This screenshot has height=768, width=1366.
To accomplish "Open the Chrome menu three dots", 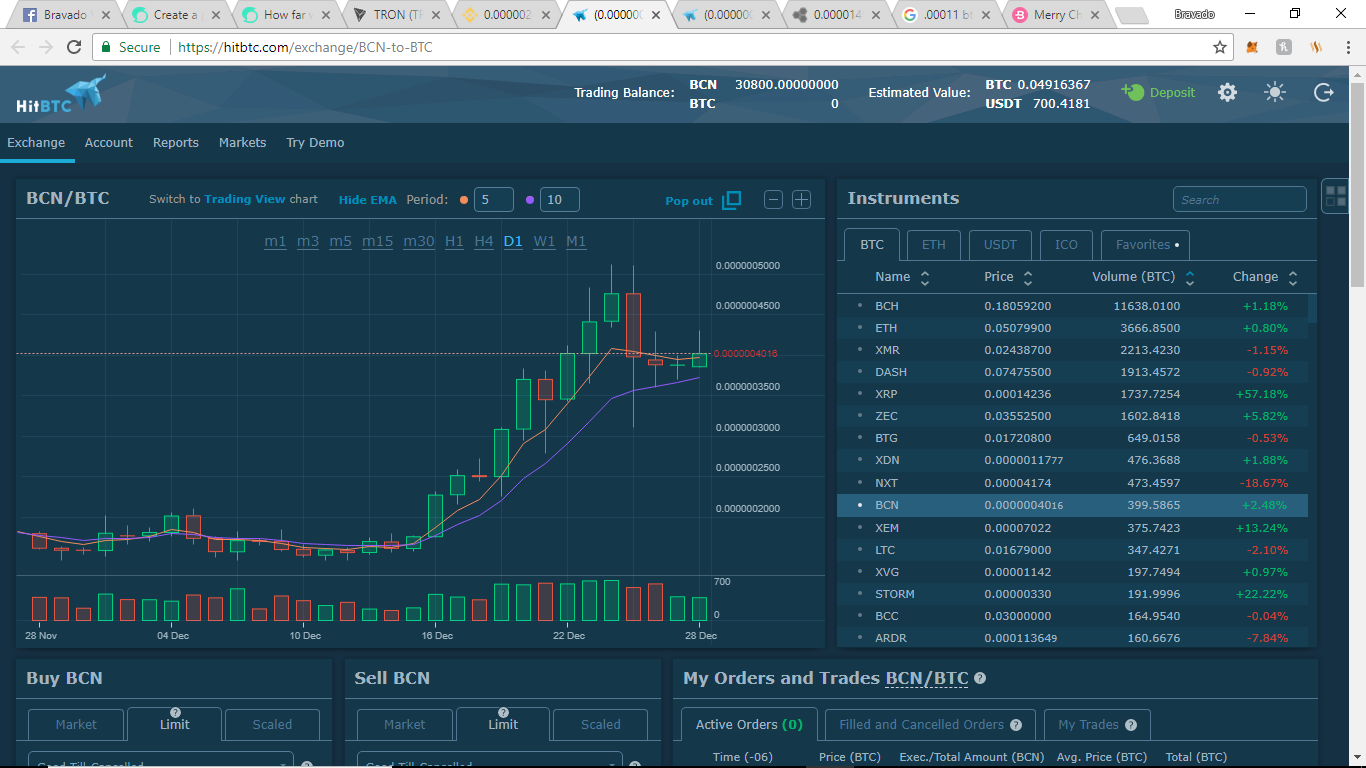I will [1349, 47].
